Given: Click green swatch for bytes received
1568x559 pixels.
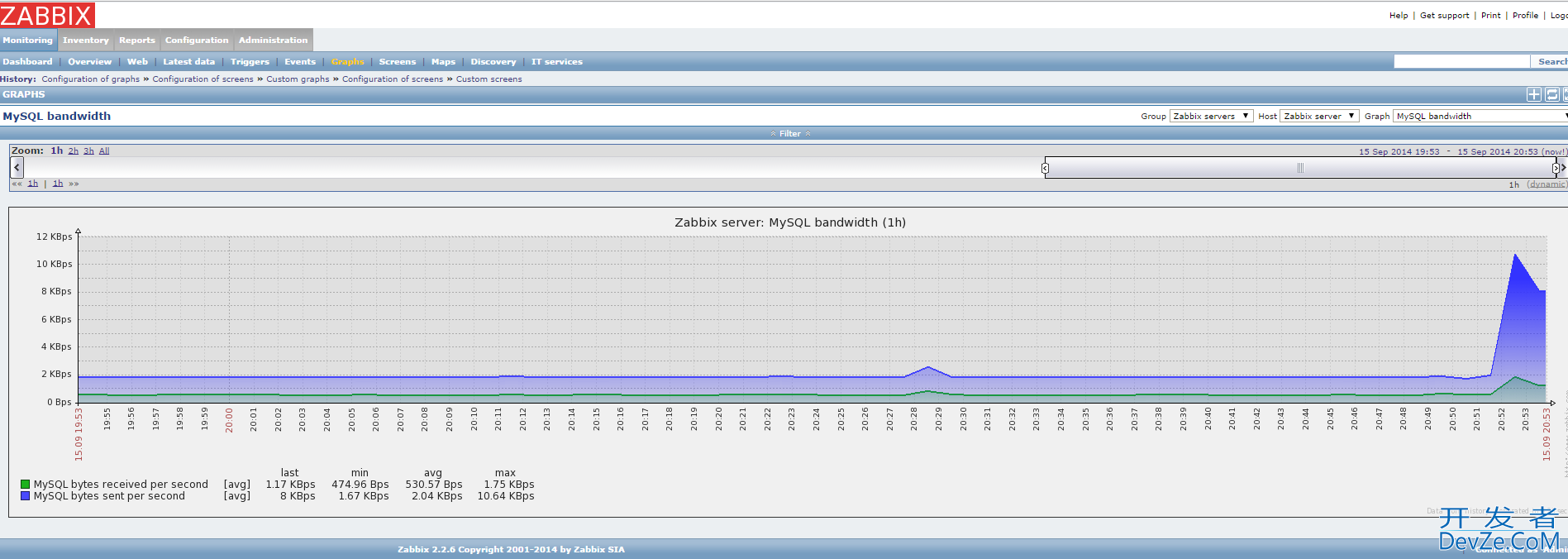Looking at the screenshot, I should coord(25,485).
